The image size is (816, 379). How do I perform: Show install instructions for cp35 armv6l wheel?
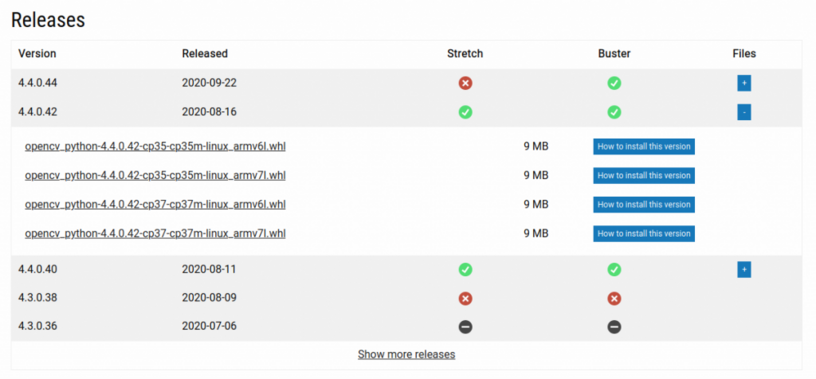click(x=644, y=147)
